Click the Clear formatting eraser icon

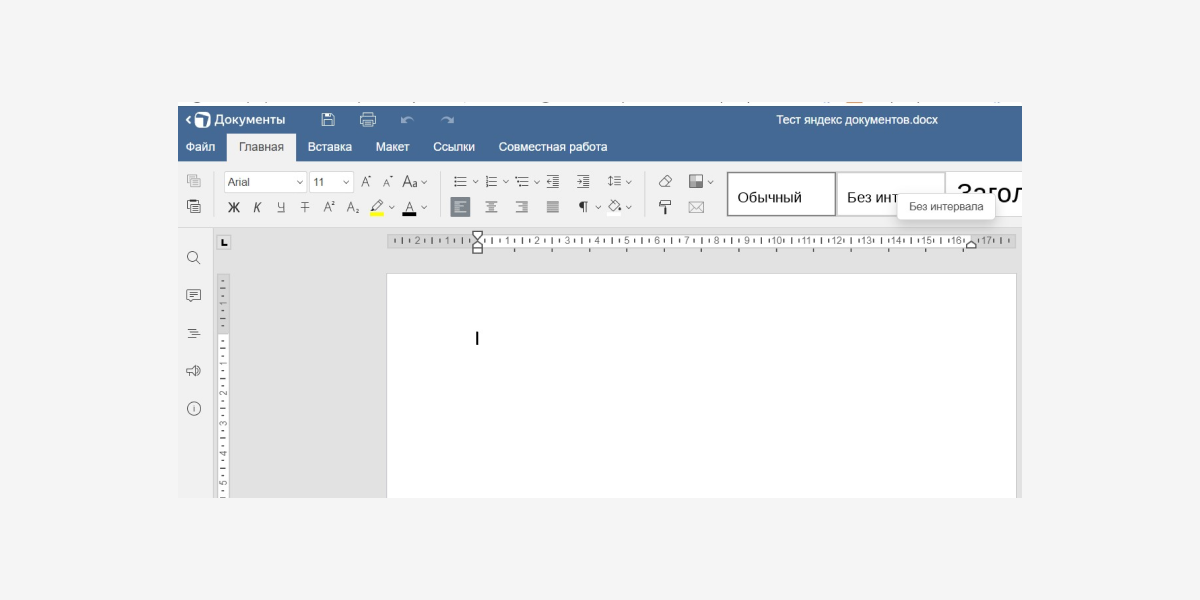(x=665, y=182)
